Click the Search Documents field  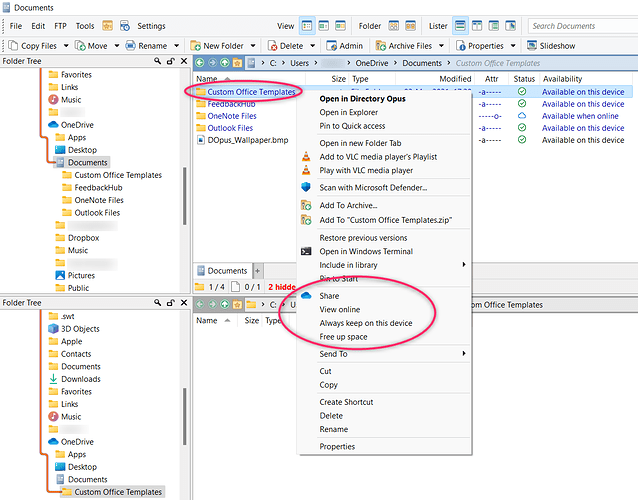[583, 26]
